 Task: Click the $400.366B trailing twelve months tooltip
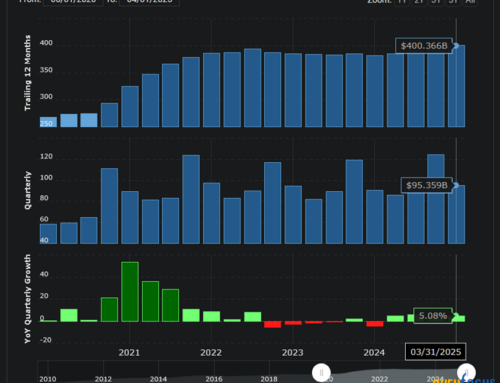click(x=424, y=46)
